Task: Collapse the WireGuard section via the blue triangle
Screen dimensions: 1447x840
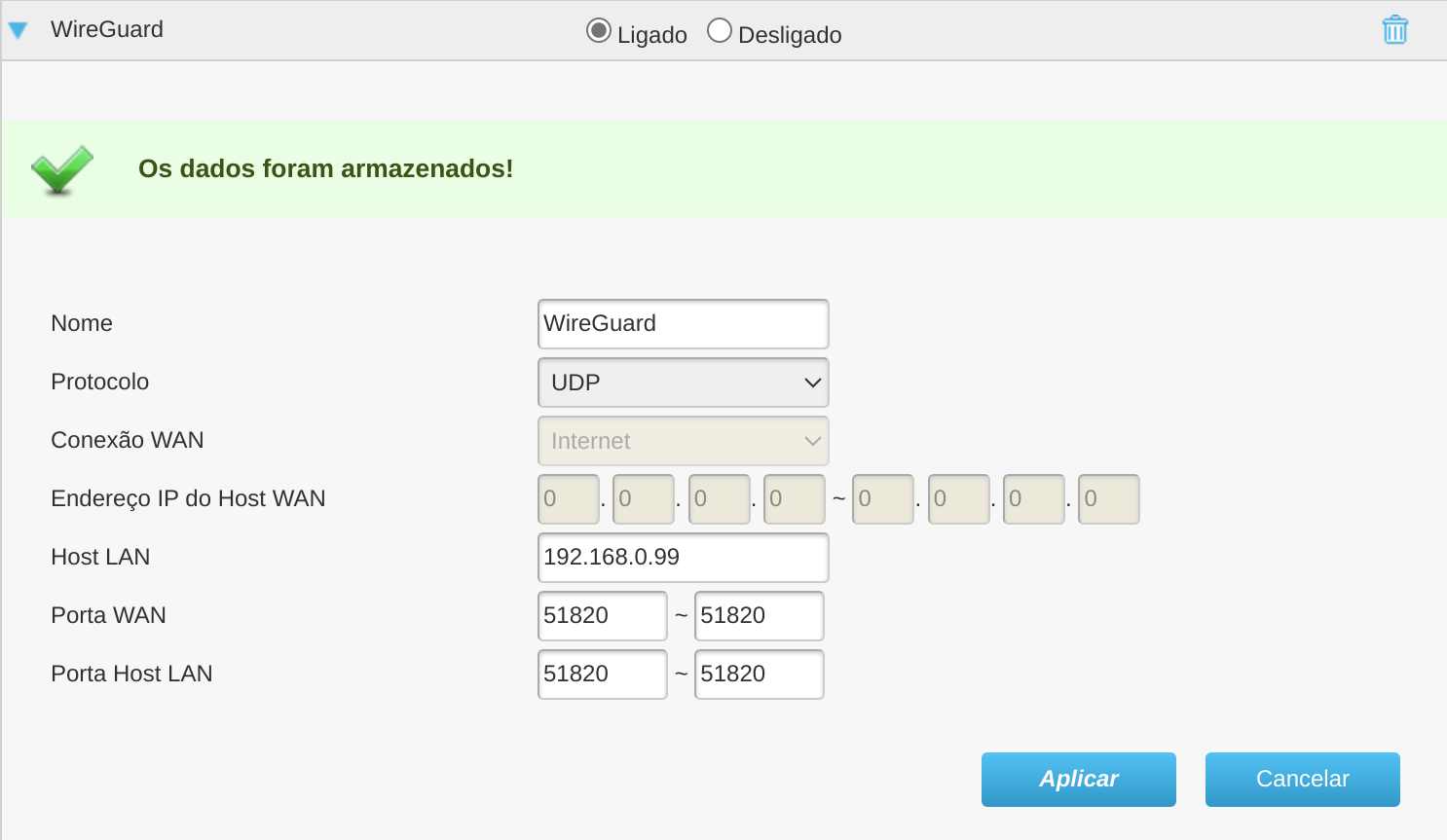Action: [19, 29]
